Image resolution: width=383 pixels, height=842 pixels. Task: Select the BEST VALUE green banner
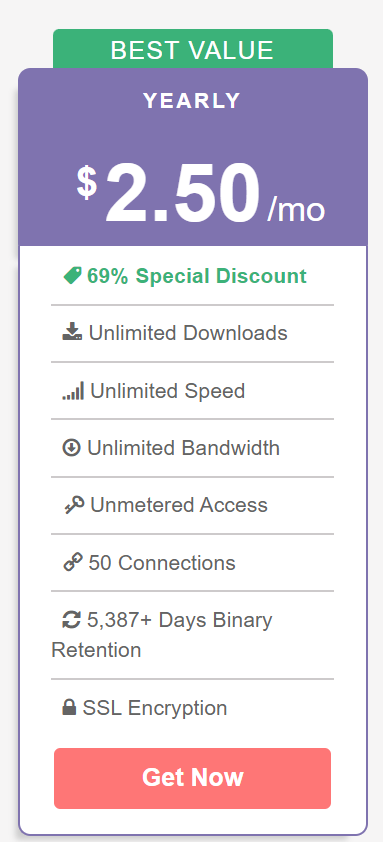(193, 49)
